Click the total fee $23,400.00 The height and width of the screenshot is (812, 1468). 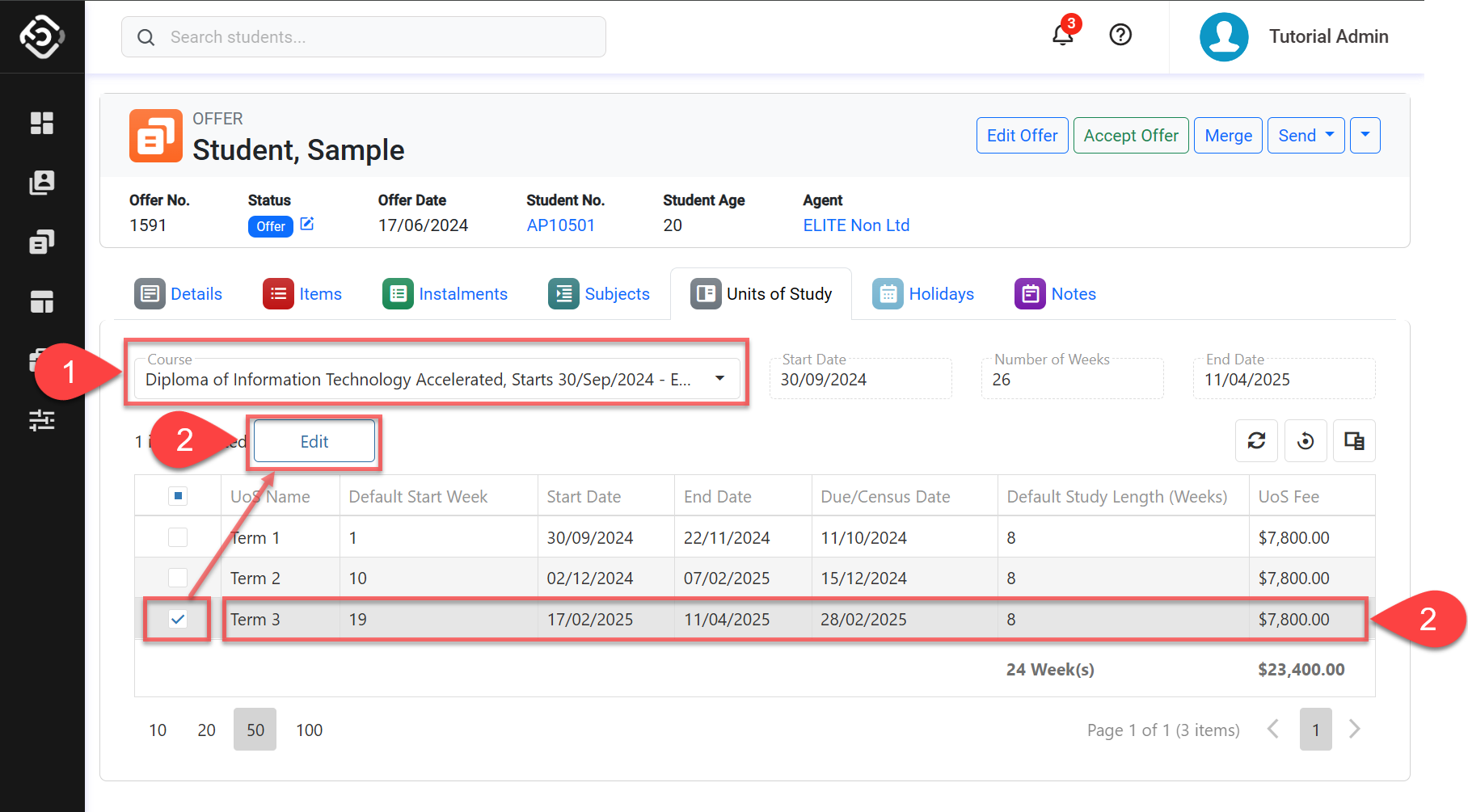click(x=1301, y=669)
